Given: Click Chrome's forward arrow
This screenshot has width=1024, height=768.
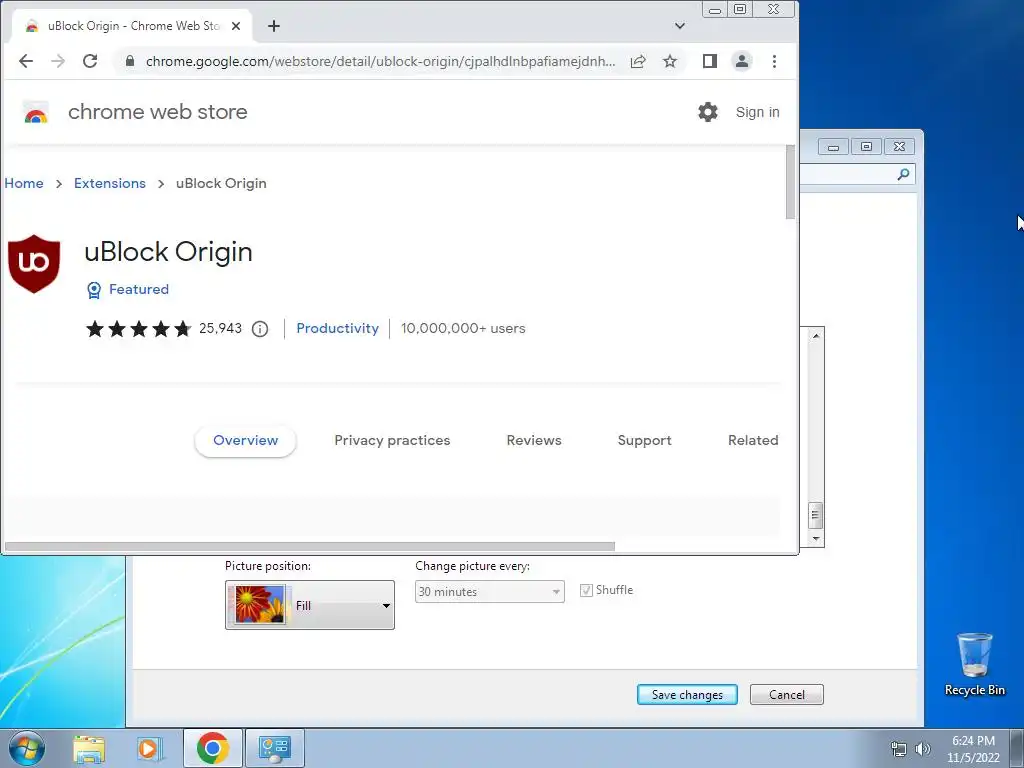Looking at the screenshot, I should click(x=58, y=61).
